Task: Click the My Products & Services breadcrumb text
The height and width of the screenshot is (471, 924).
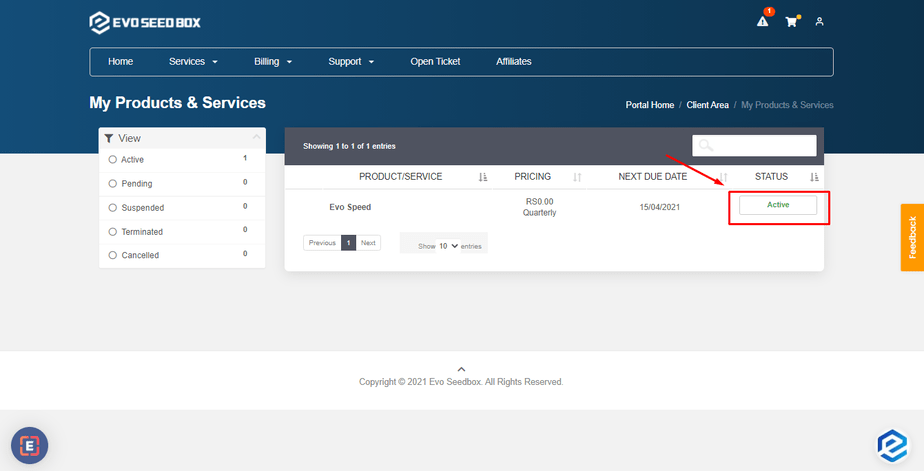Action: point(787,105)
